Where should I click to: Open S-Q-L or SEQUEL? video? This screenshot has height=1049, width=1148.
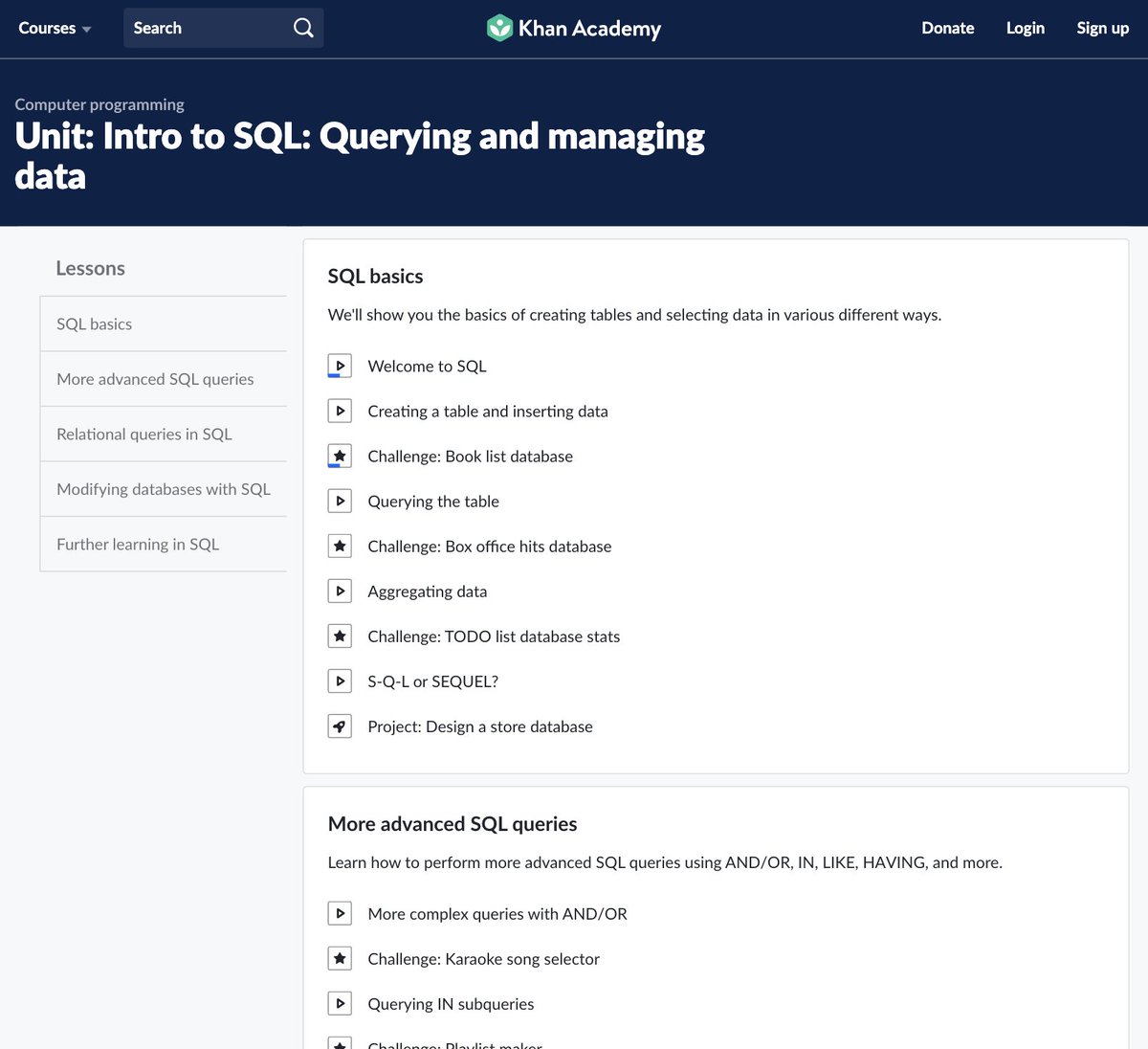433,681
